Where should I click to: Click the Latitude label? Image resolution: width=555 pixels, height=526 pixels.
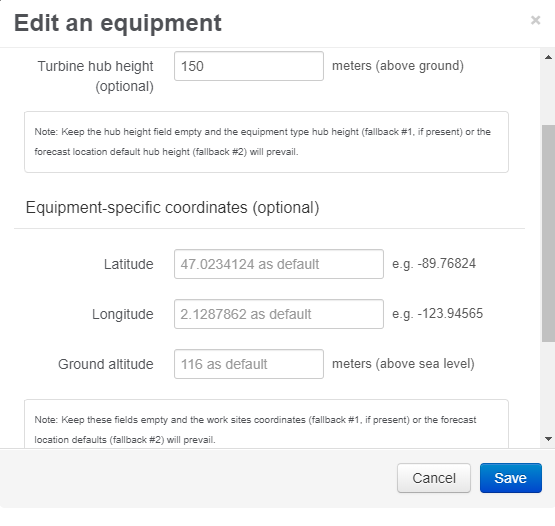point(128,264)
